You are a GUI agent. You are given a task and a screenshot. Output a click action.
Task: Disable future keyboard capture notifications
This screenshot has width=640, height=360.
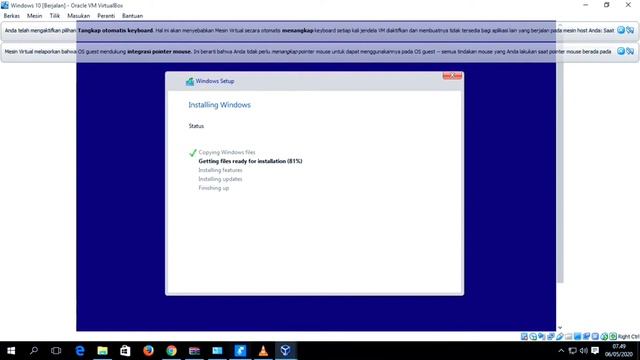coord(630,30)
